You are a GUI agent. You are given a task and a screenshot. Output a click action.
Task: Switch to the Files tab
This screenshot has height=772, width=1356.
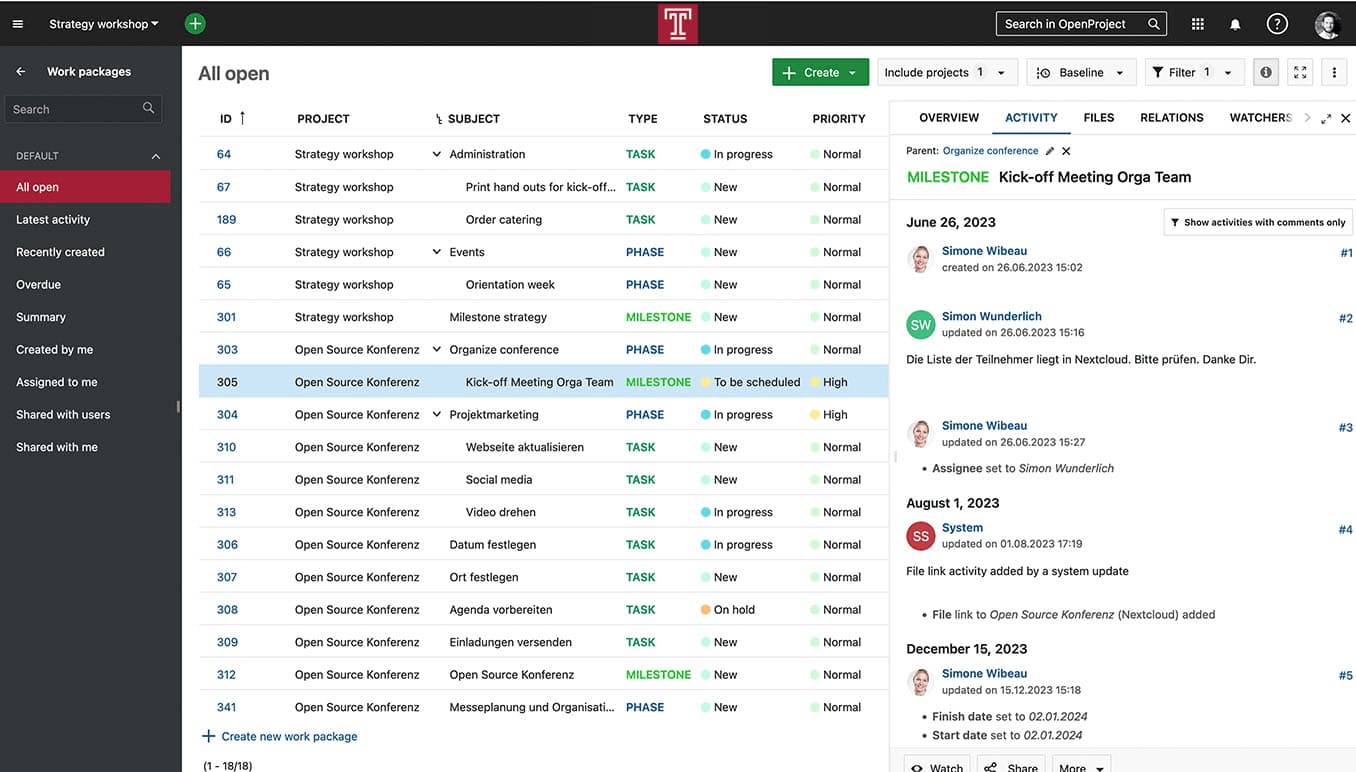(1098, 117)
